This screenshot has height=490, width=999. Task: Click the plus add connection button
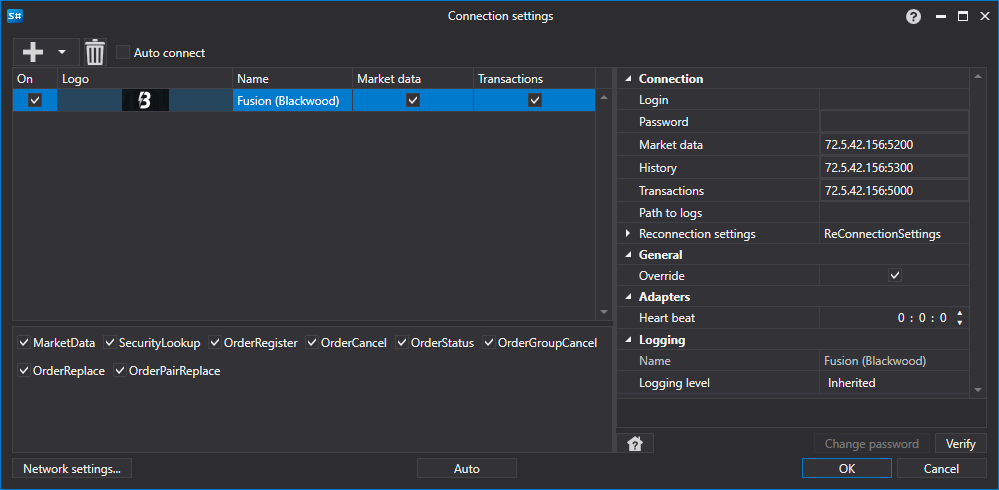[32, 52]
